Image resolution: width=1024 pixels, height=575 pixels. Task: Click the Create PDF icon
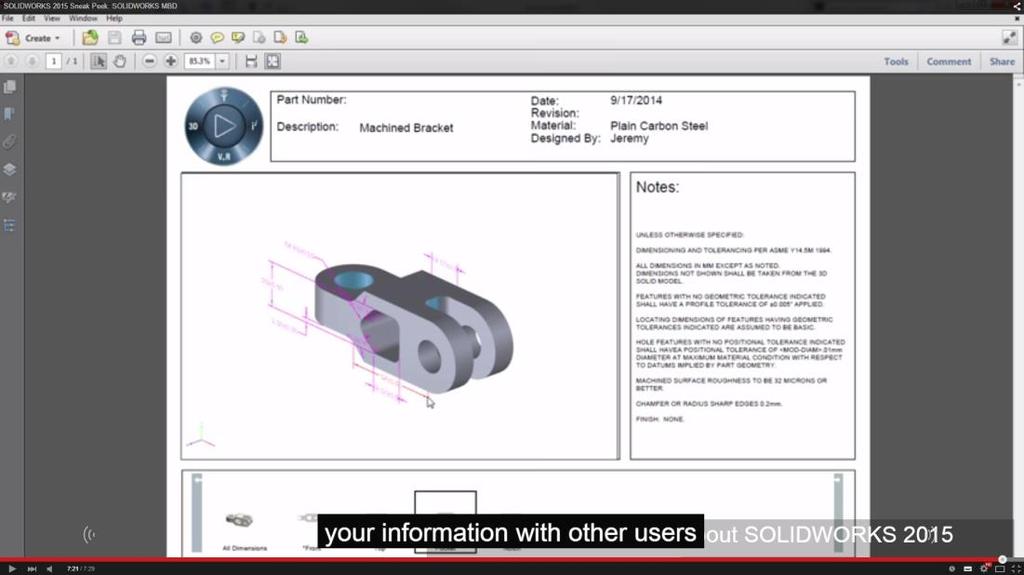pos(12,38)
